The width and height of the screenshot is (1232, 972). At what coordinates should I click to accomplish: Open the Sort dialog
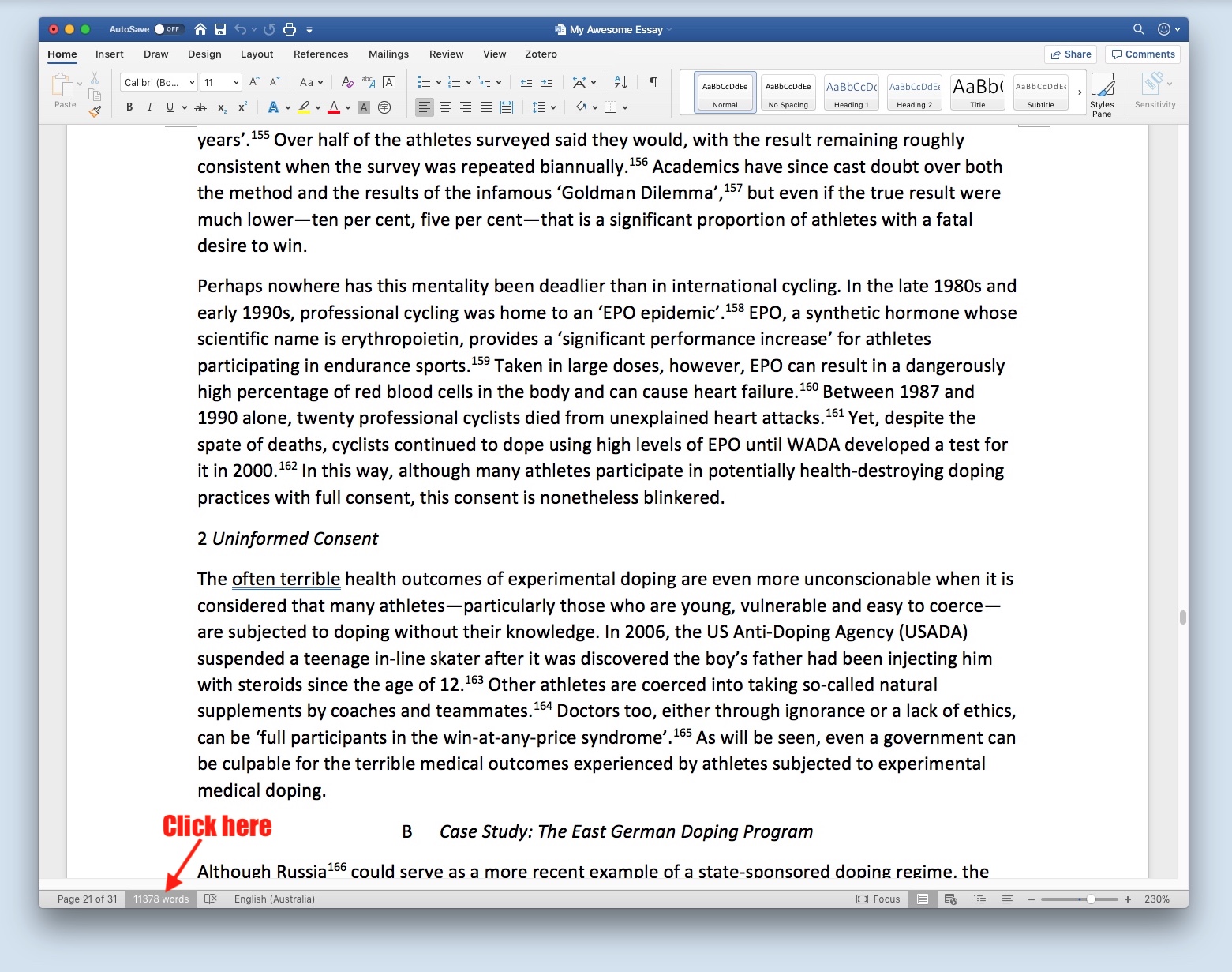(620, 82)
